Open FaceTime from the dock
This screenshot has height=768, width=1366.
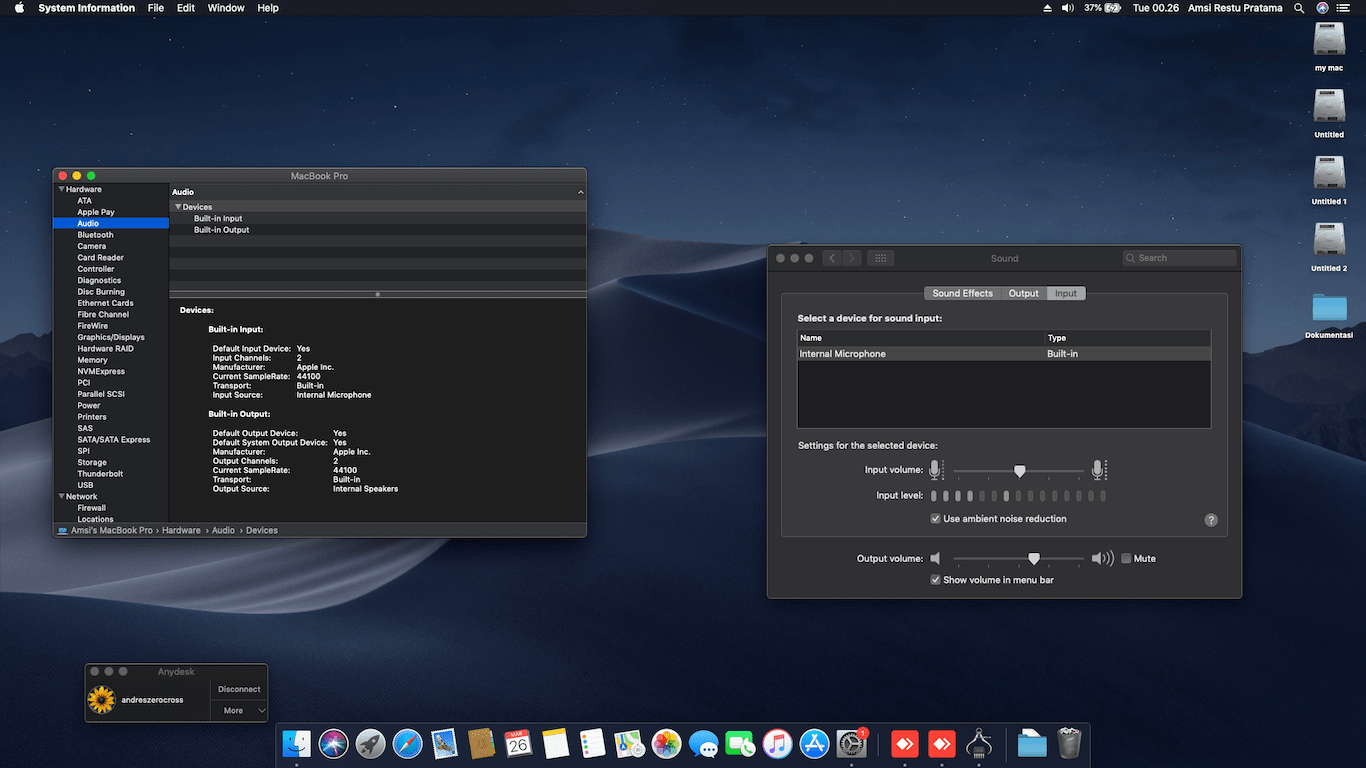coord(740,744)
